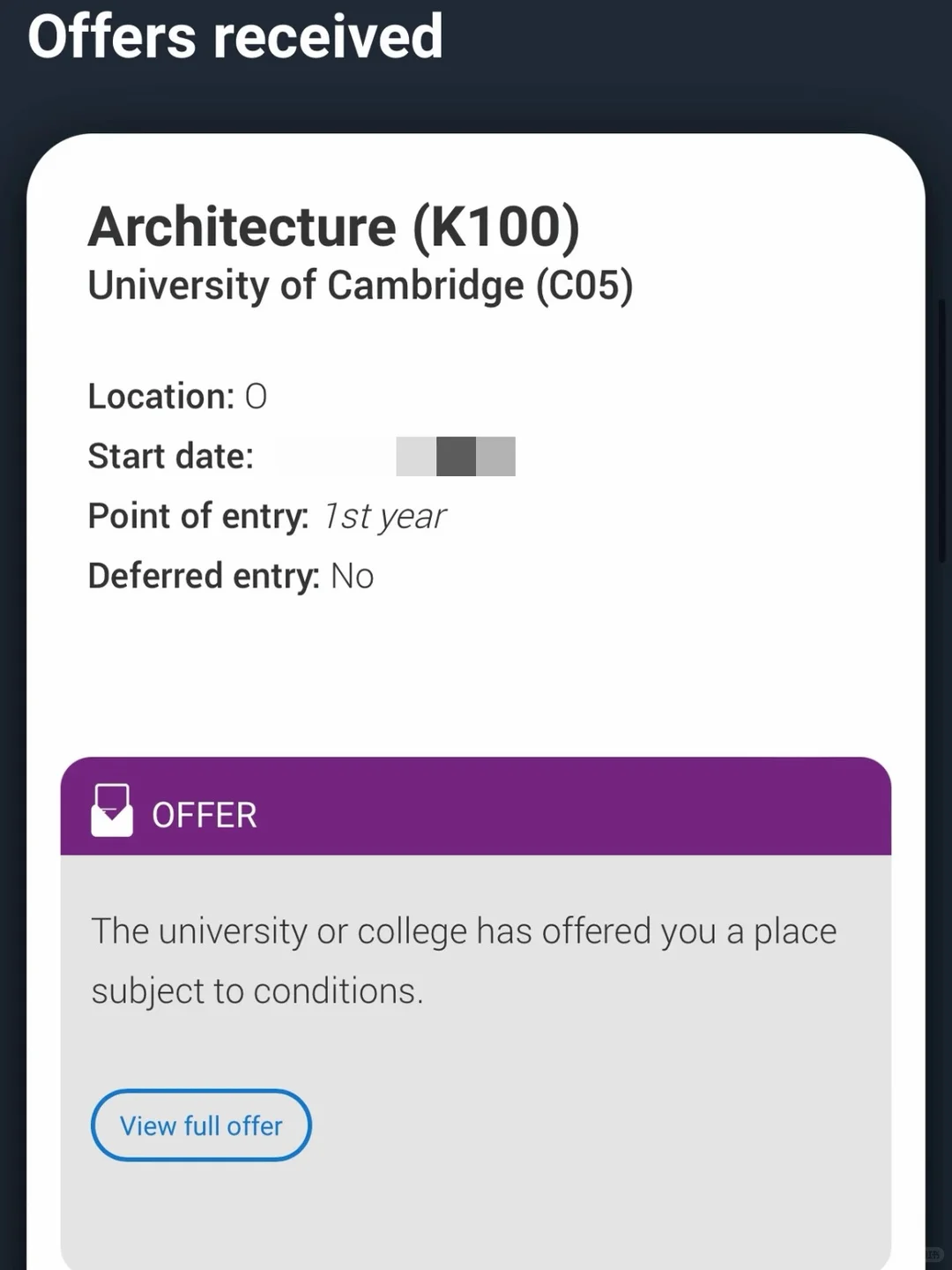Screen dimensions: 952x1270
Task: Select the purple OFFER banner
Action: (476, 806)
